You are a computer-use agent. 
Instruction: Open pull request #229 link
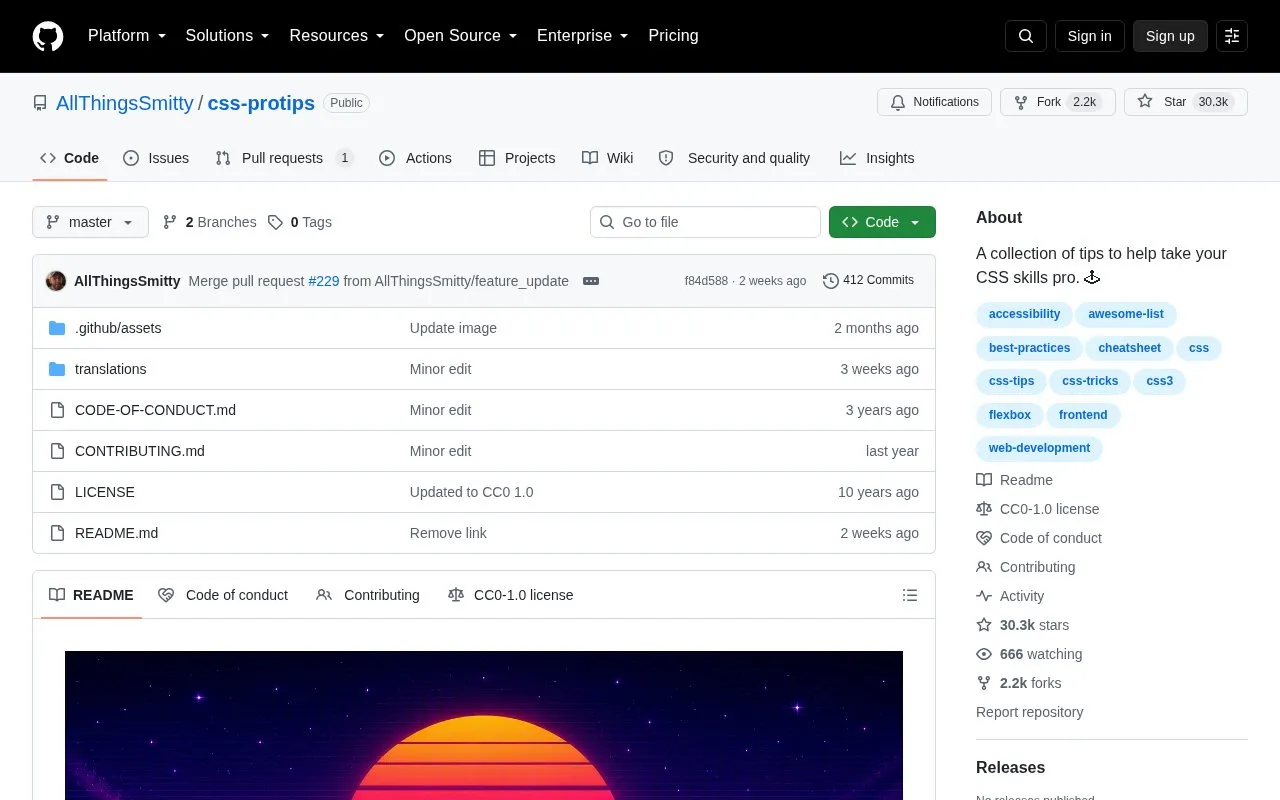pos(324,281)
